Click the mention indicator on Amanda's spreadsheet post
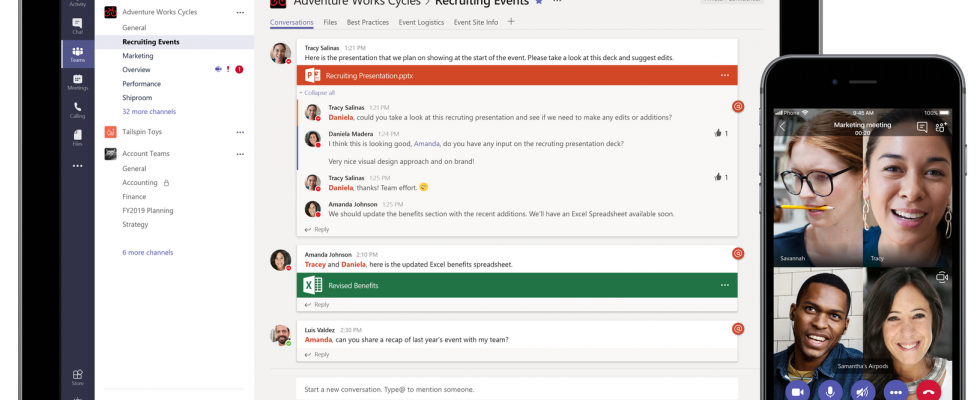980x400 pixels. click(738, 253)
